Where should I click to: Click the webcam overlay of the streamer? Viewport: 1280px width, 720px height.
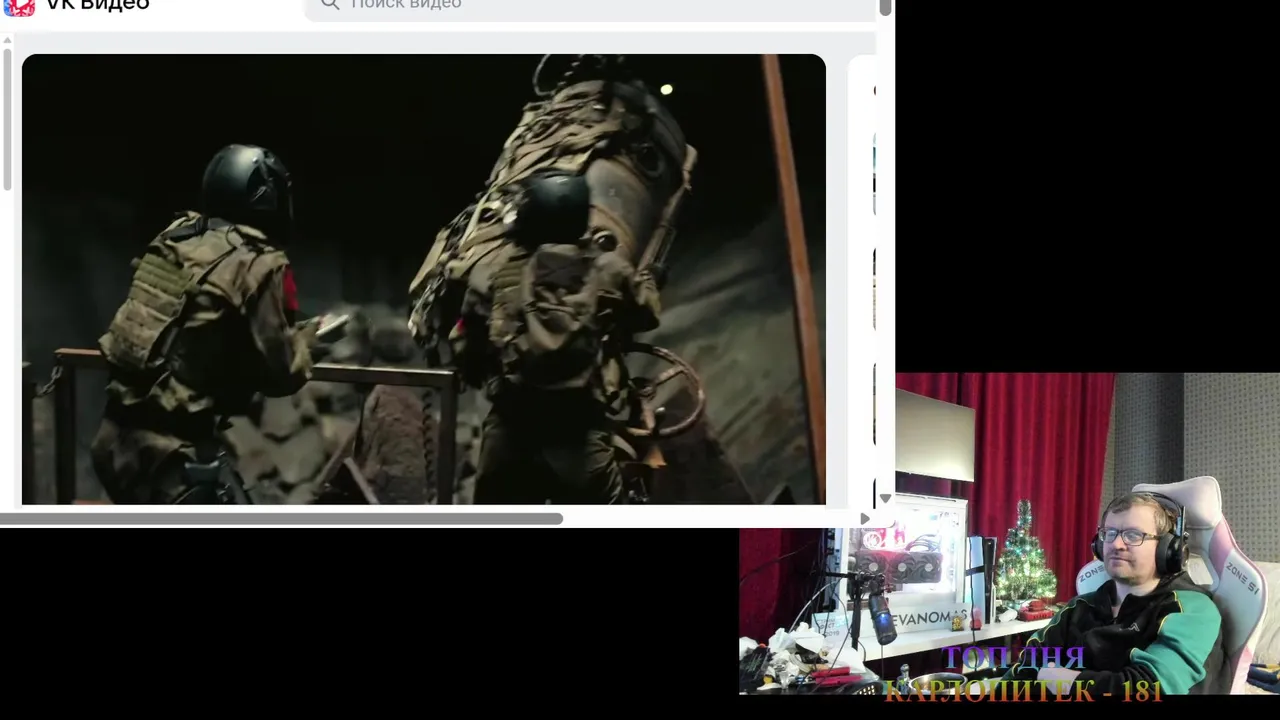pyautogui.click(x=1010, y=534)
